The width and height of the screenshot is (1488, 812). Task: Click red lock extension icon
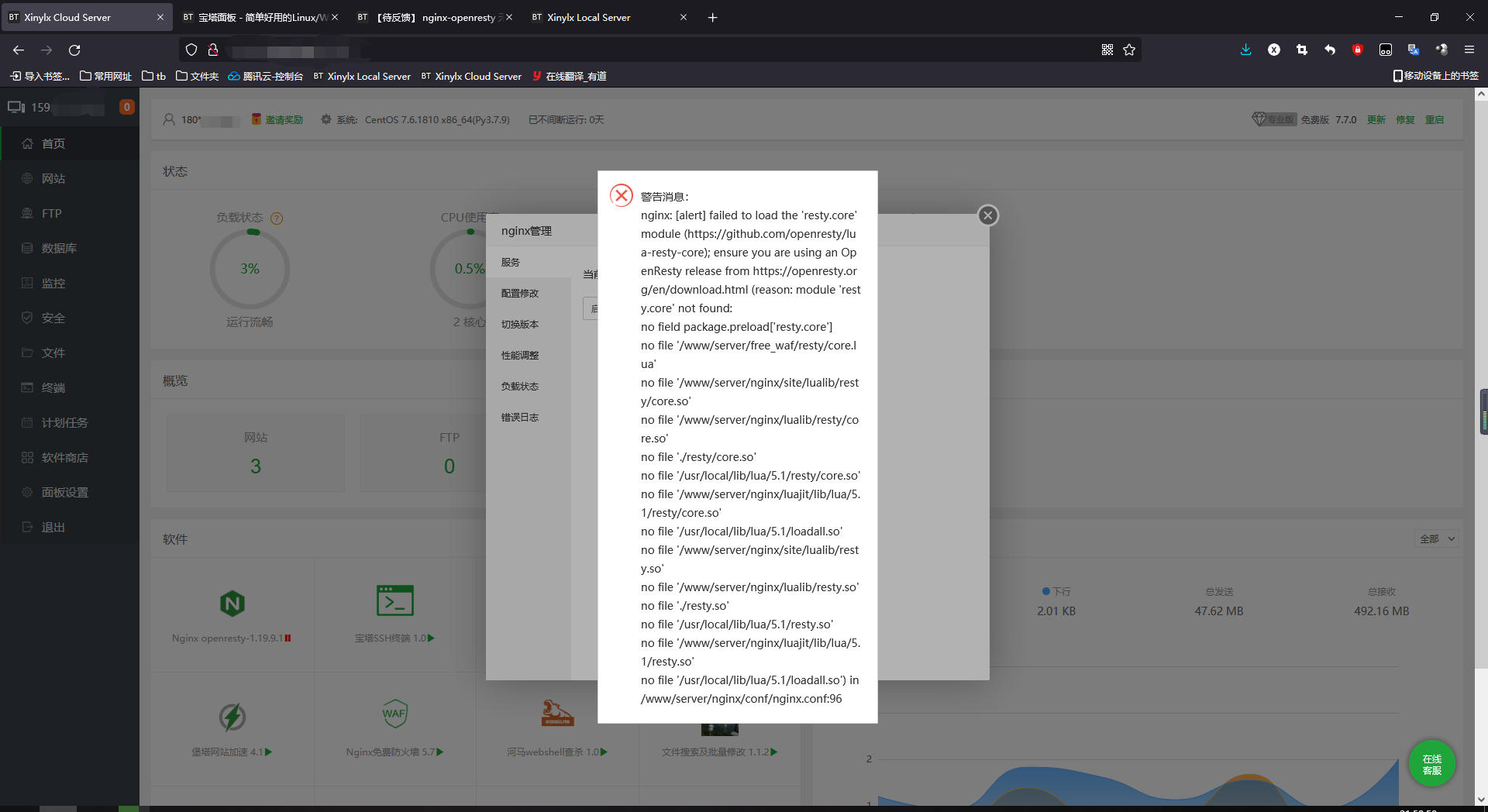click(1358, 50)
